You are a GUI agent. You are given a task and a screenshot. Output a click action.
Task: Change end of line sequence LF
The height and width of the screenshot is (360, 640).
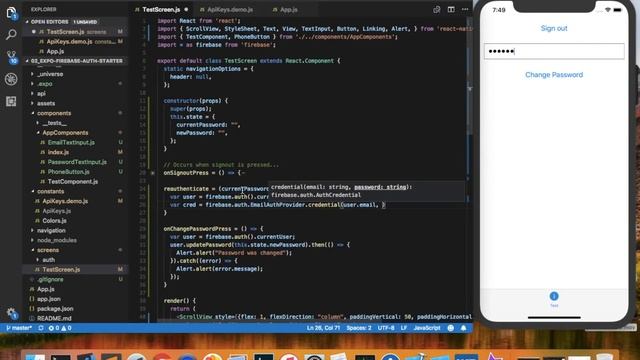coord(404,328)
